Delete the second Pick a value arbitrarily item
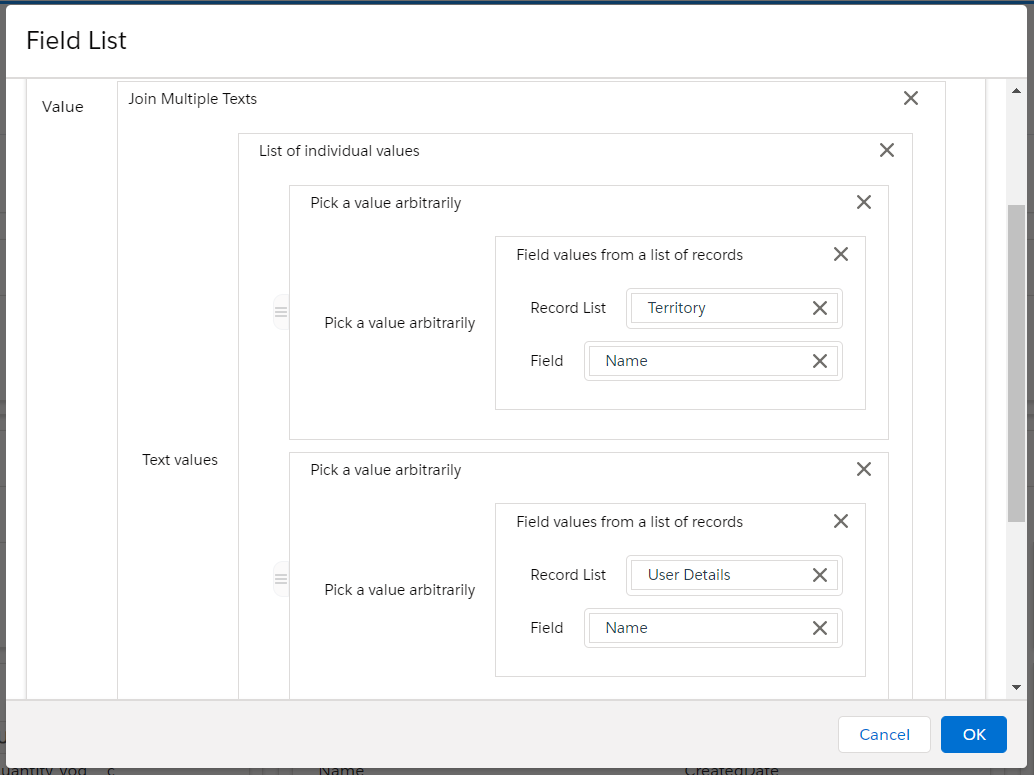The image size is (1034, 775). pyautogui.click(x=864, y=469)
